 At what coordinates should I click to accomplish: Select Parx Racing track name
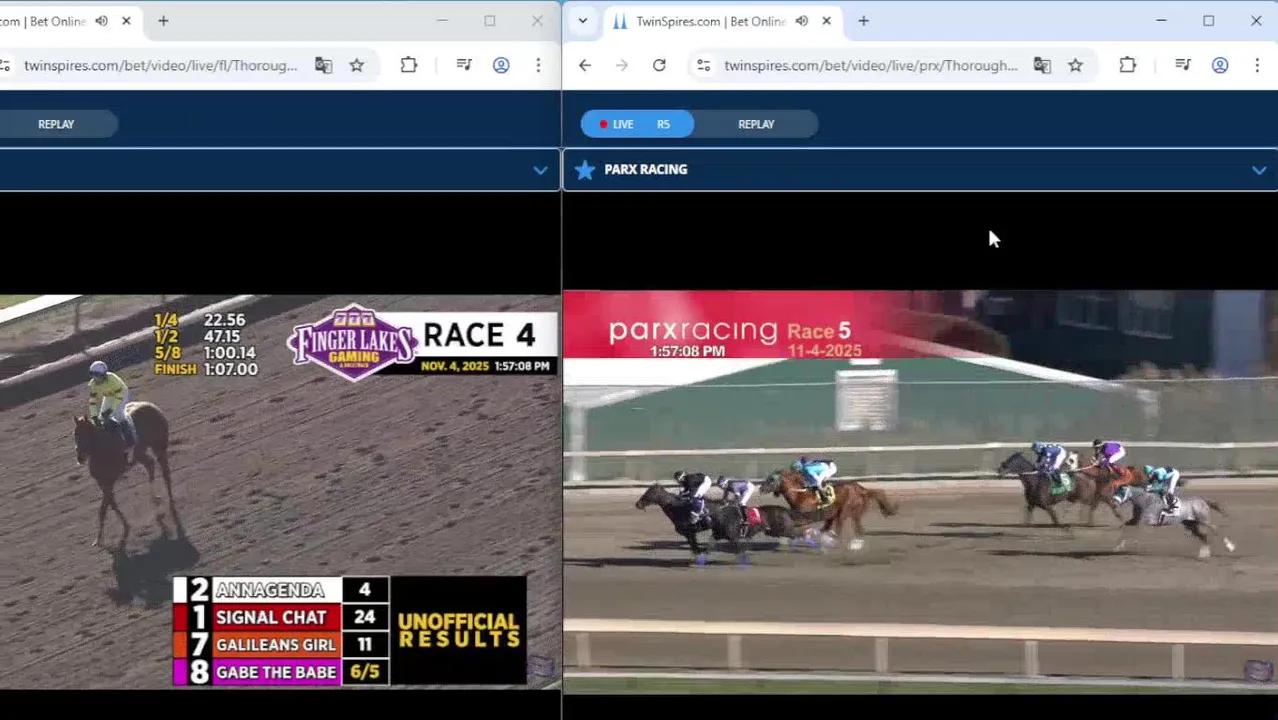click(x=646, y=169)
